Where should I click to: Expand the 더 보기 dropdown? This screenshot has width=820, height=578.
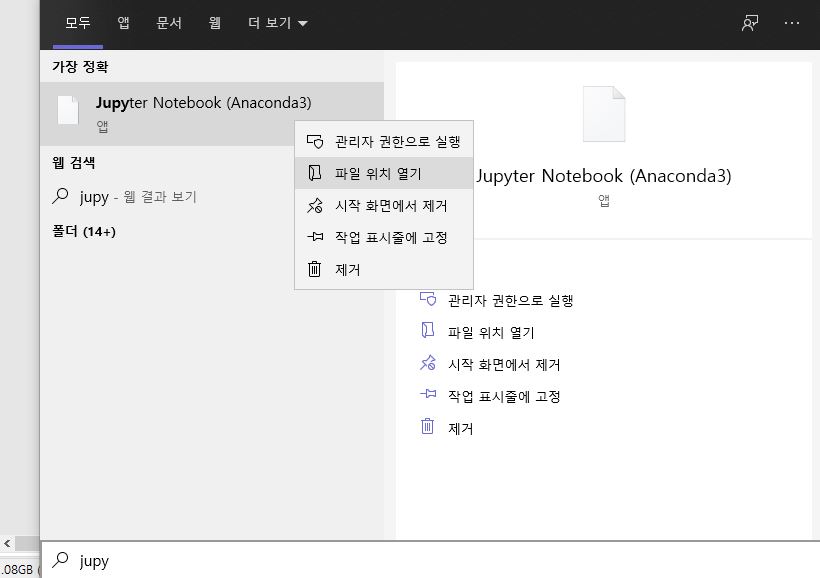point(277,23)
